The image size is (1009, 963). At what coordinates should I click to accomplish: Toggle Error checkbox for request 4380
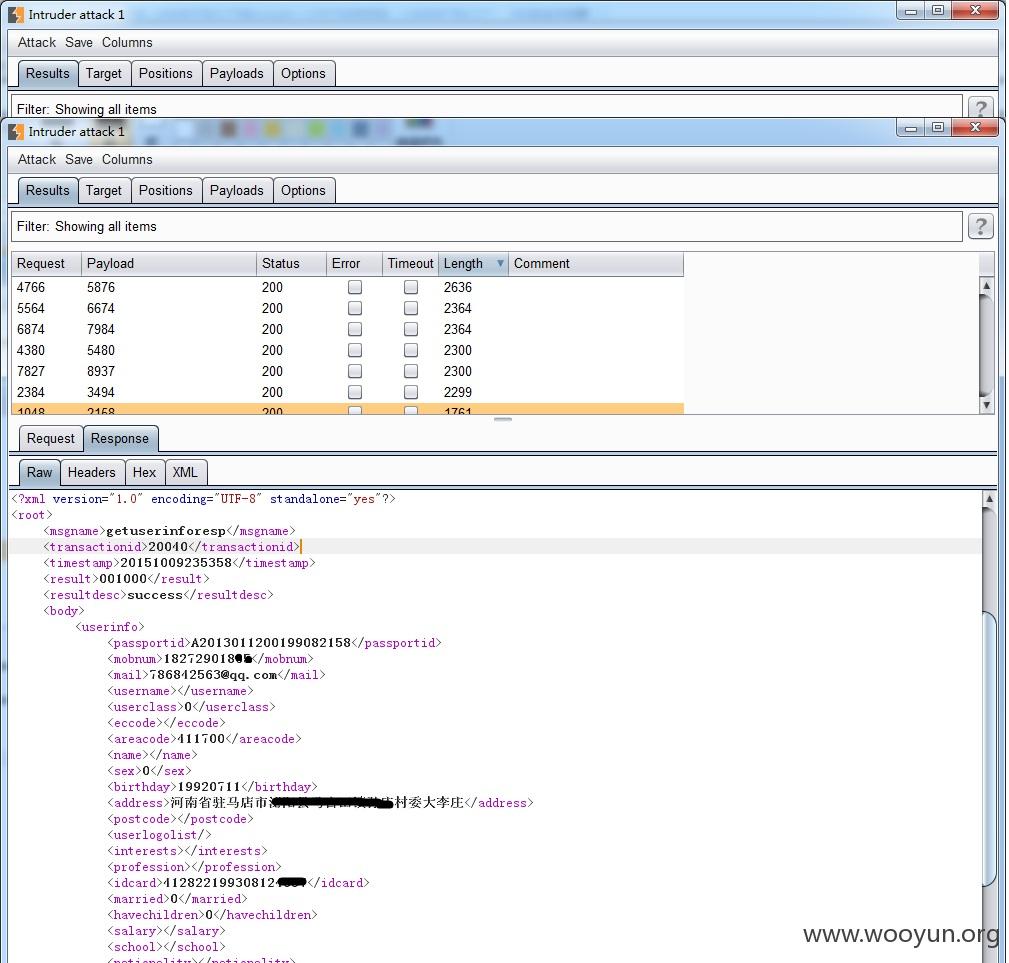[x=355, y=351]
